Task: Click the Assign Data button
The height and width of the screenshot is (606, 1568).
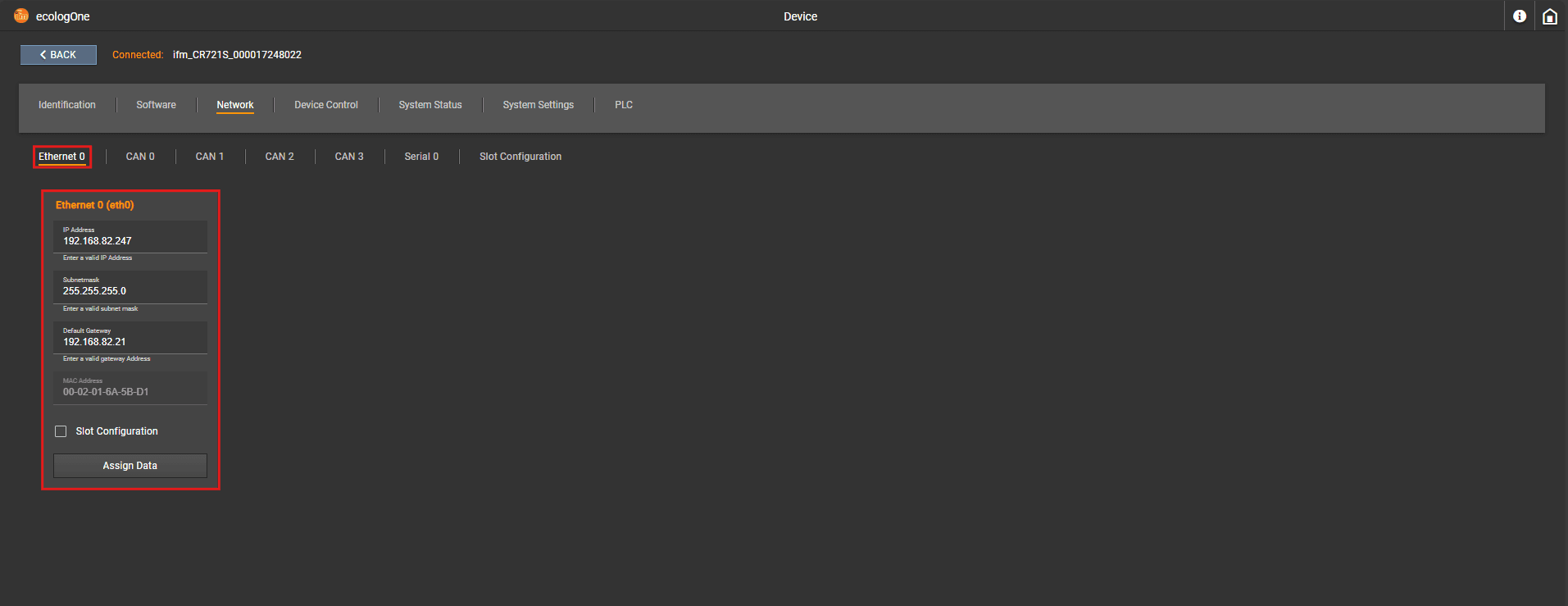Action: tap(130, 466)
